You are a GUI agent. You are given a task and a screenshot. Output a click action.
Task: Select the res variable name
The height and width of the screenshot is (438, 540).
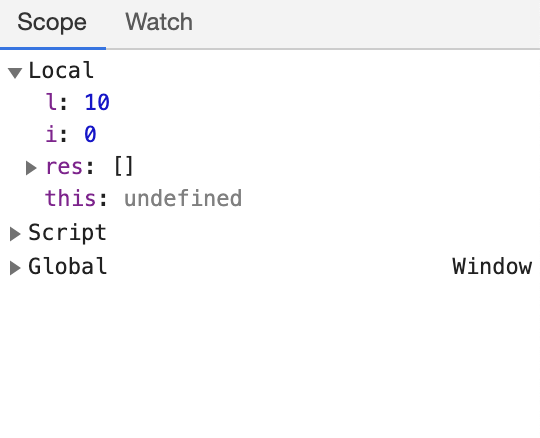pos(64,167)
